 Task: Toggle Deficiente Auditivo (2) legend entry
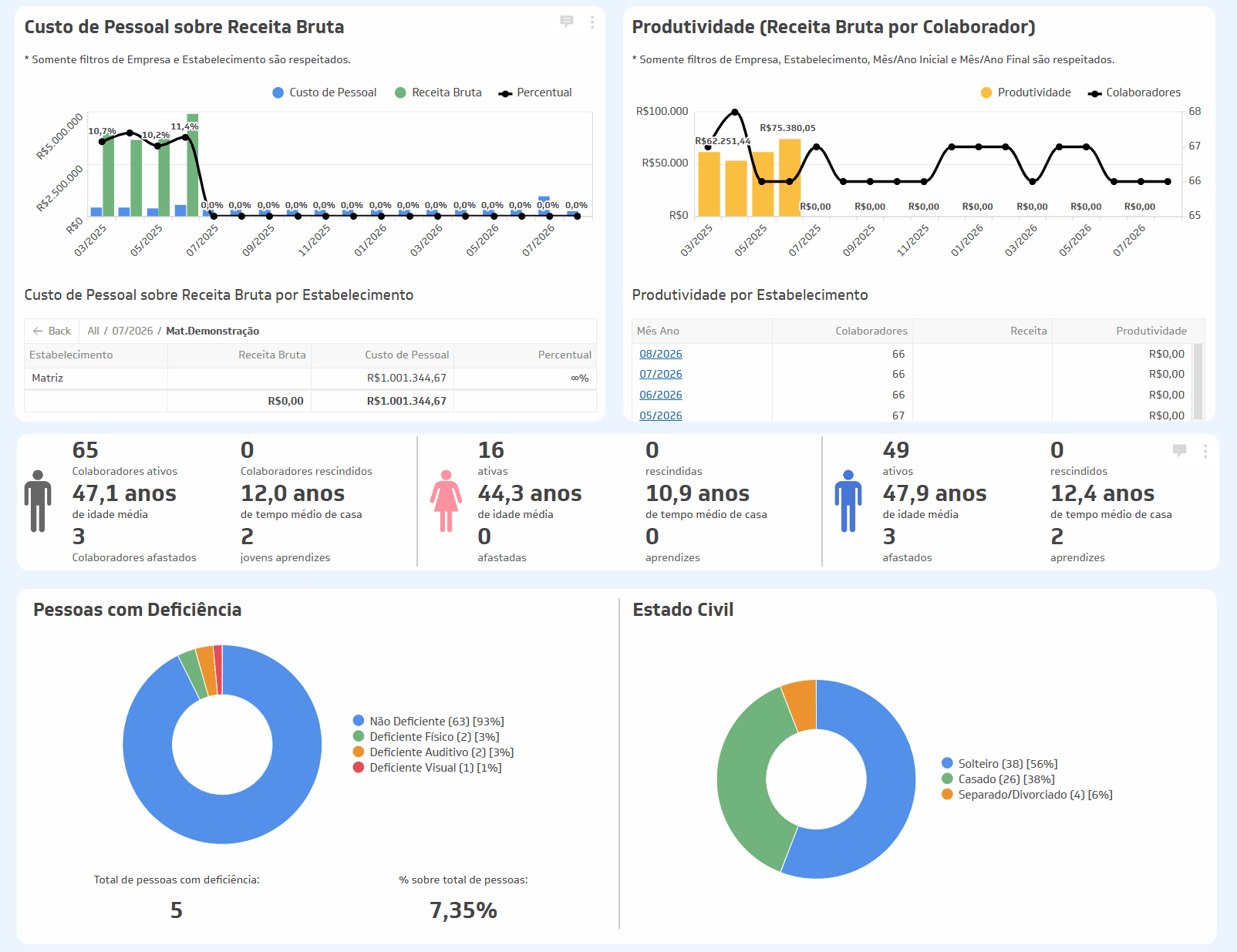433,752
